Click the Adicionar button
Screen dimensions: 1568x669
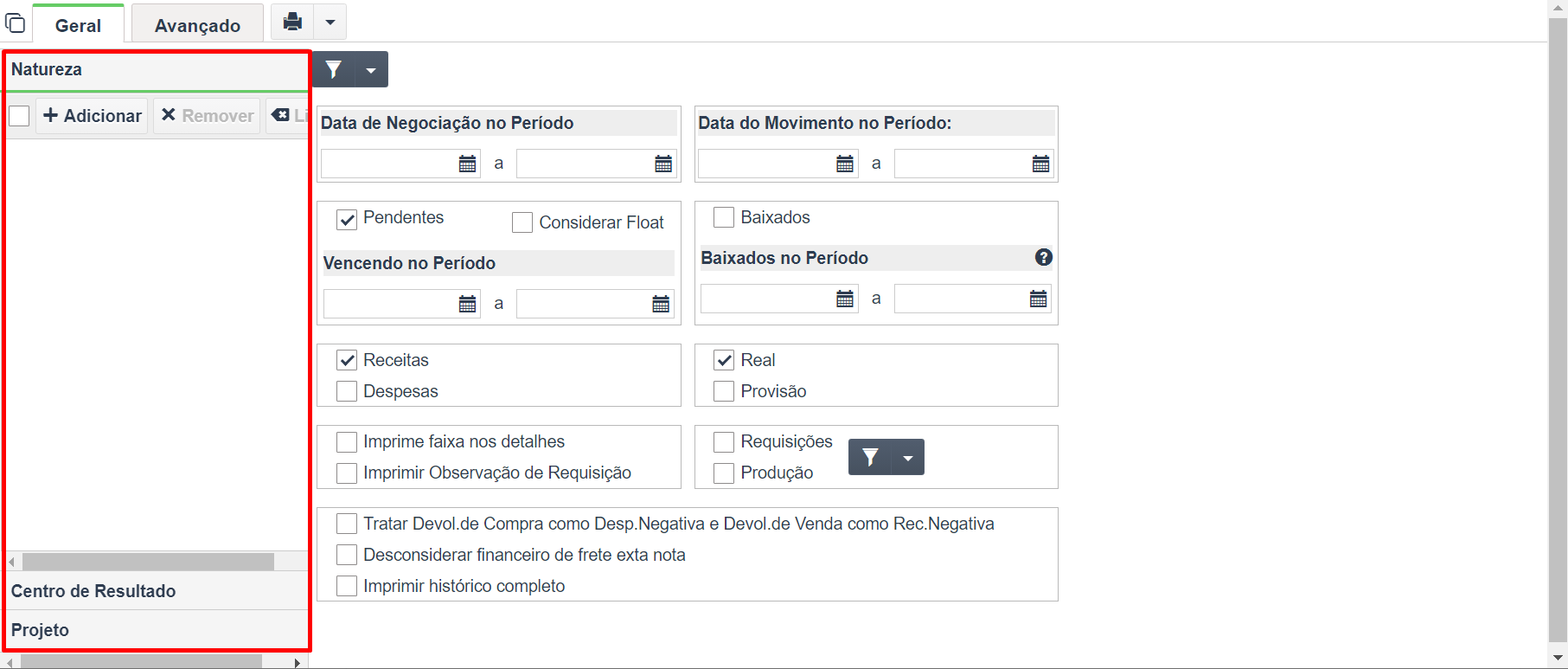pos(92,116)
